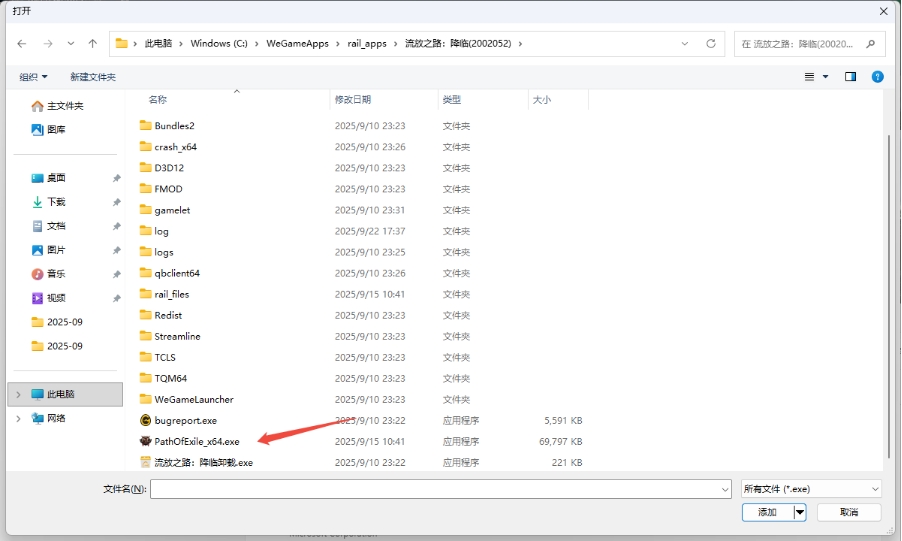Screen dimensions: 902x541
Task: Expand the 此电脑 tree node
Action: pyautogui.click(x=18, y=394)
